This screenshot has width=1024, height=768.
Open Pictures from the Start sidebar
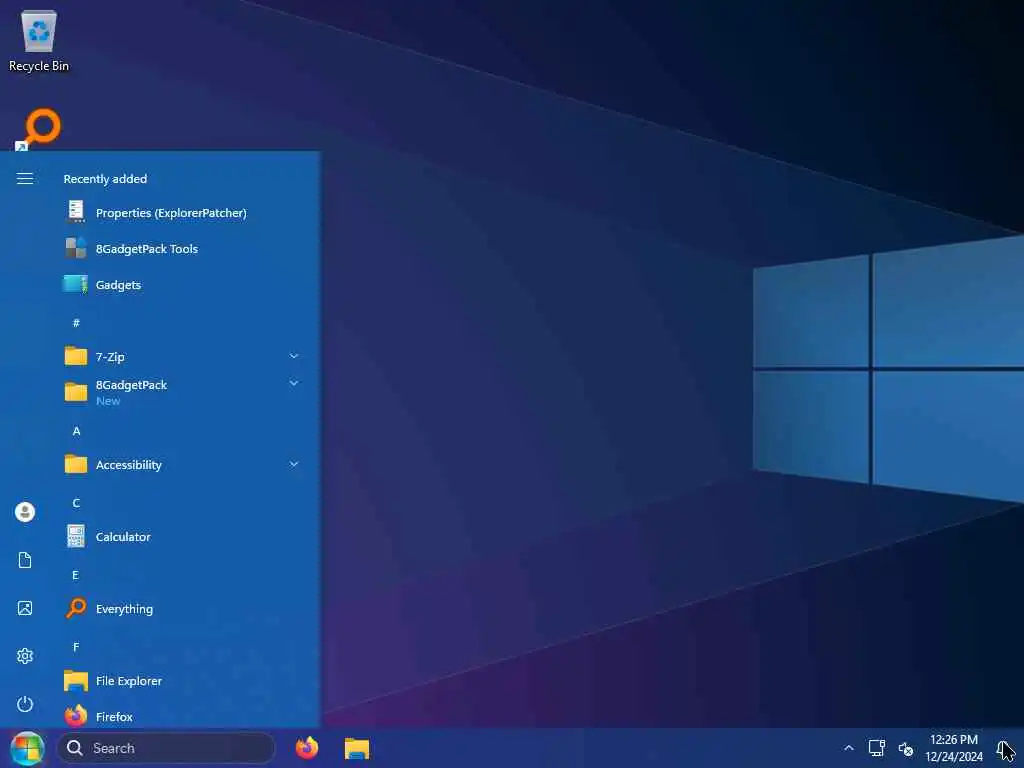[25, 608]
